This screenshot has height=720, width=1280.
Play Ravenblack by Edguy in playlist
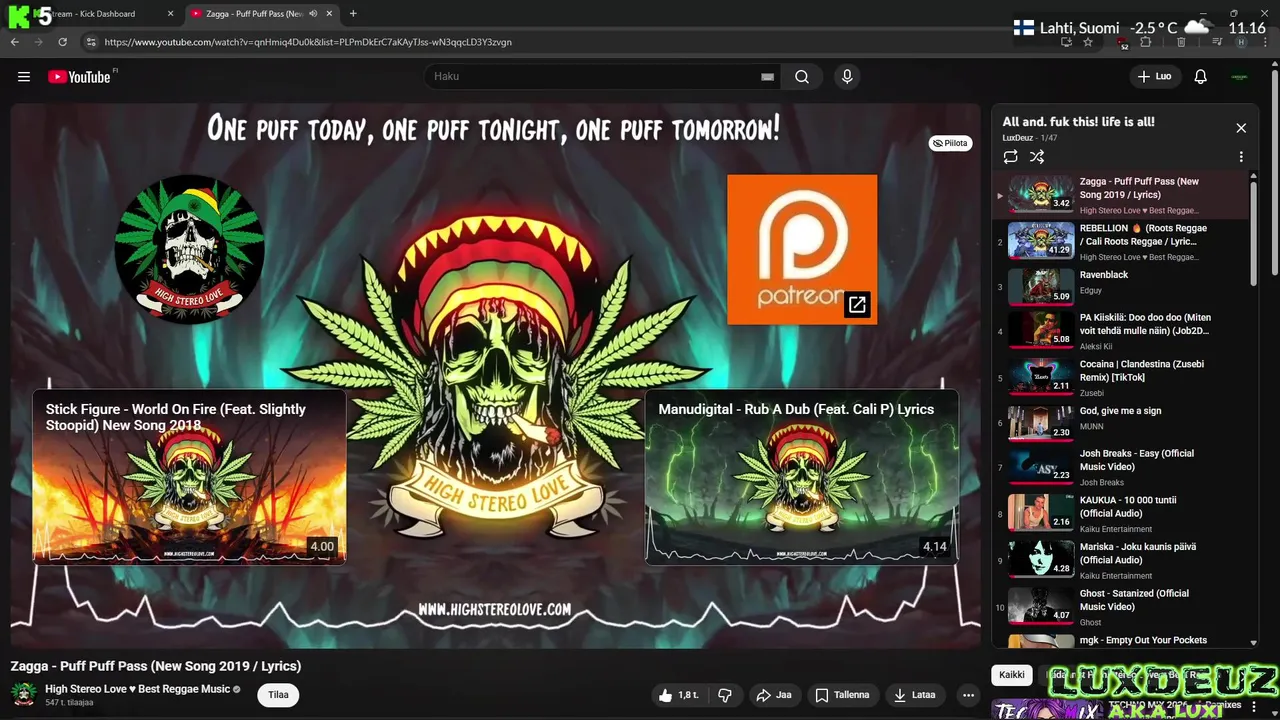pos(1122,285)
